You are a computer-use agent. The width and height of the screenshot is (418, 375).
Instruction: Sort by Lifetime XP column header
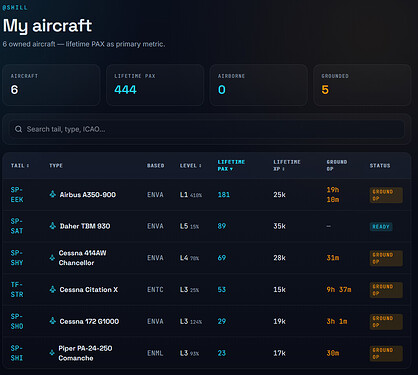coord(287,165)
